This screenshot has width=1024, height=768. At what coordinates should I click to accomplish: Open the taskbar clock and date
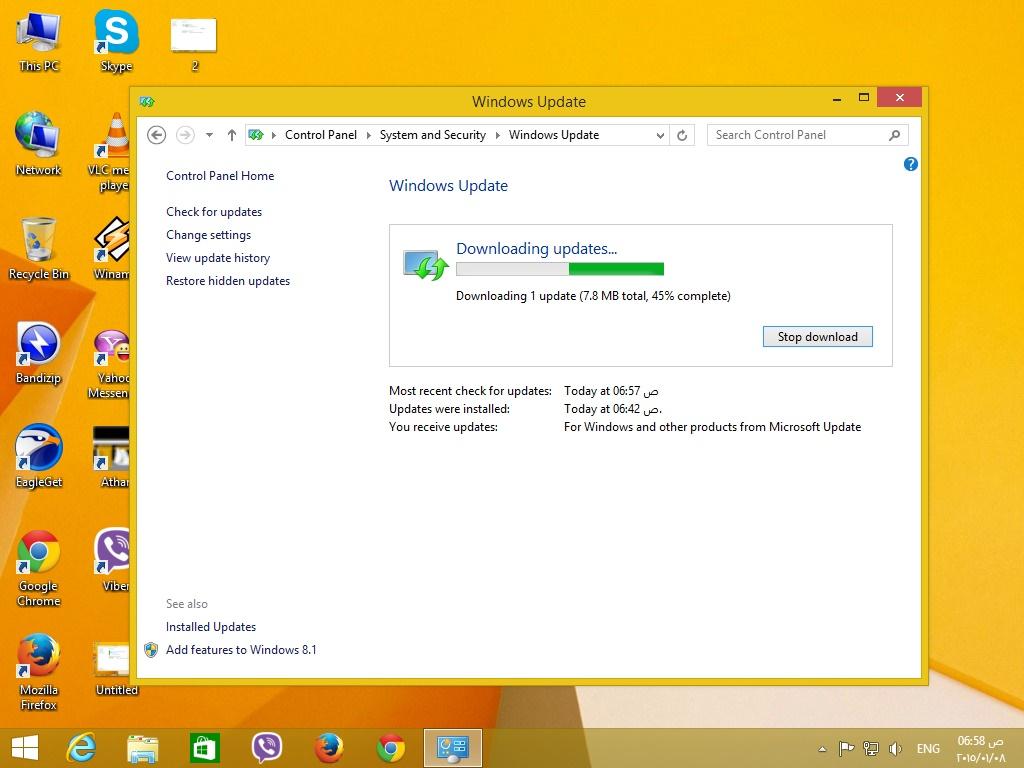coord(981,749)
